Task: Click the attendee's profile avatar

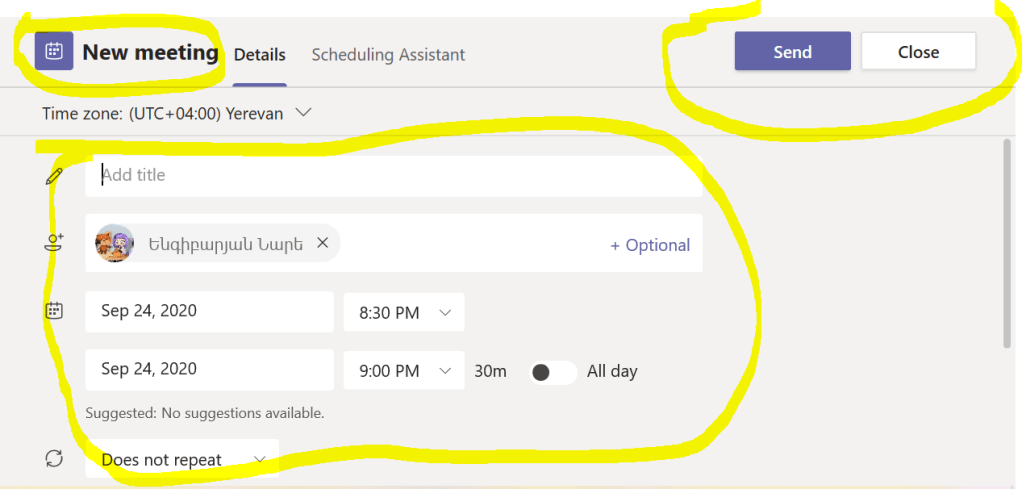Action: click(x=115, y=243)
